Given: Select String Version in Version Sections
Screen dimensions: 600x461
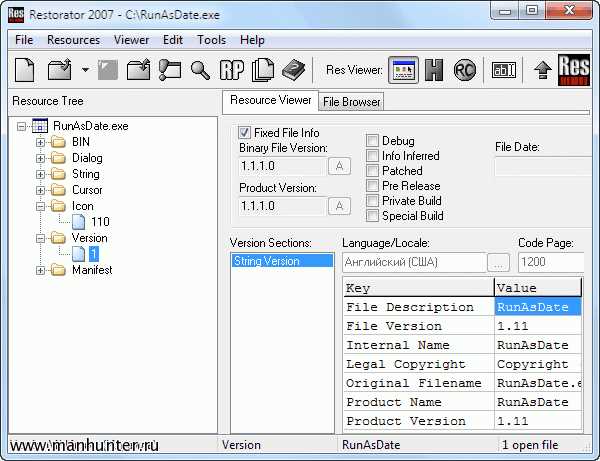Looking at the screenshot, I should pyautogui.click(x=282, y=261).
